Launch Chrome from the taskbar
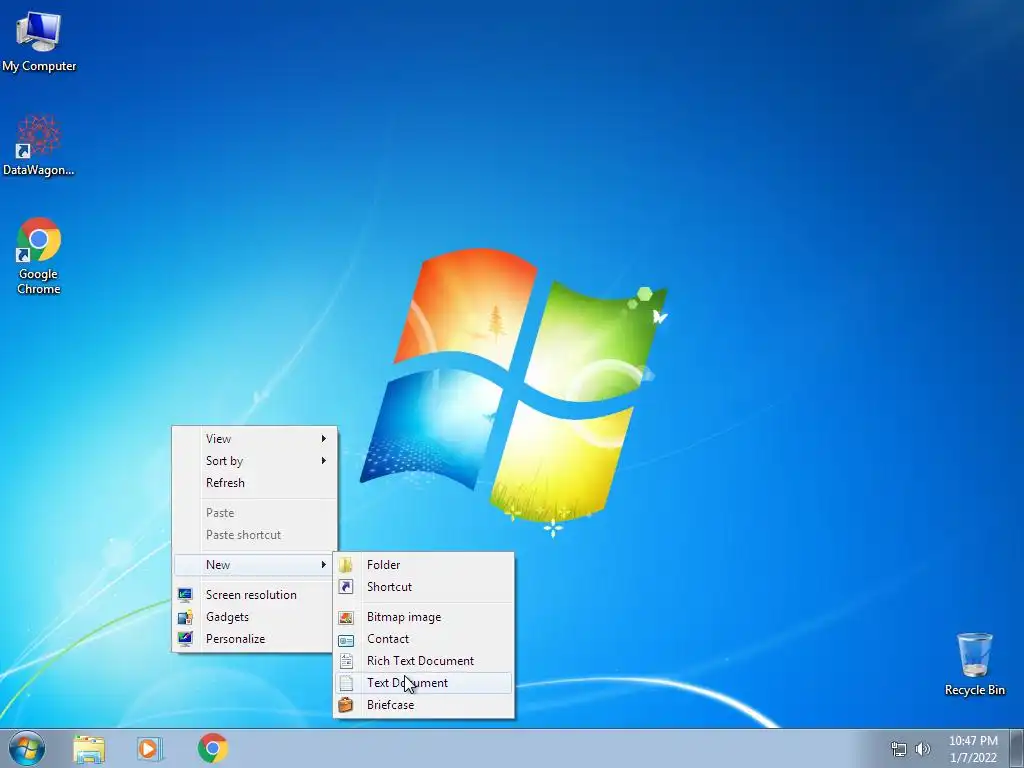The height and width of the screenshot is (768, 1024). [x=213, y=748]
